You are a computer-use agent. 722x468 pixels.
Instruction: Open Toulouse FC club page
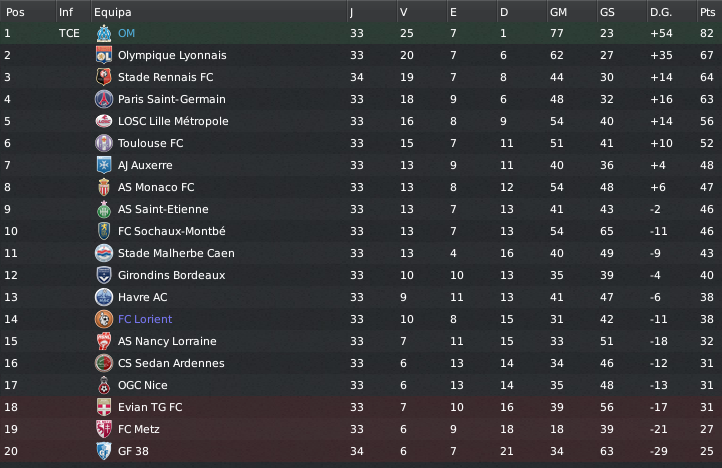[x=150, y=143]
